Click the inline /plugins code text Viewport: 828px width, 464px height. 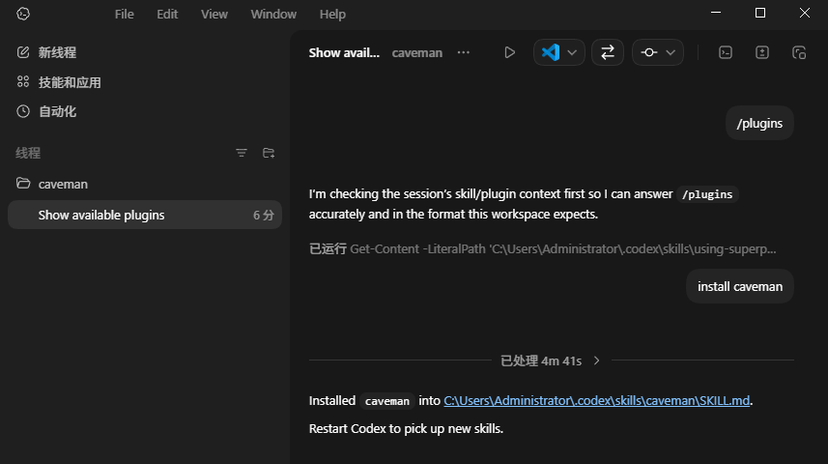[707, 194]
